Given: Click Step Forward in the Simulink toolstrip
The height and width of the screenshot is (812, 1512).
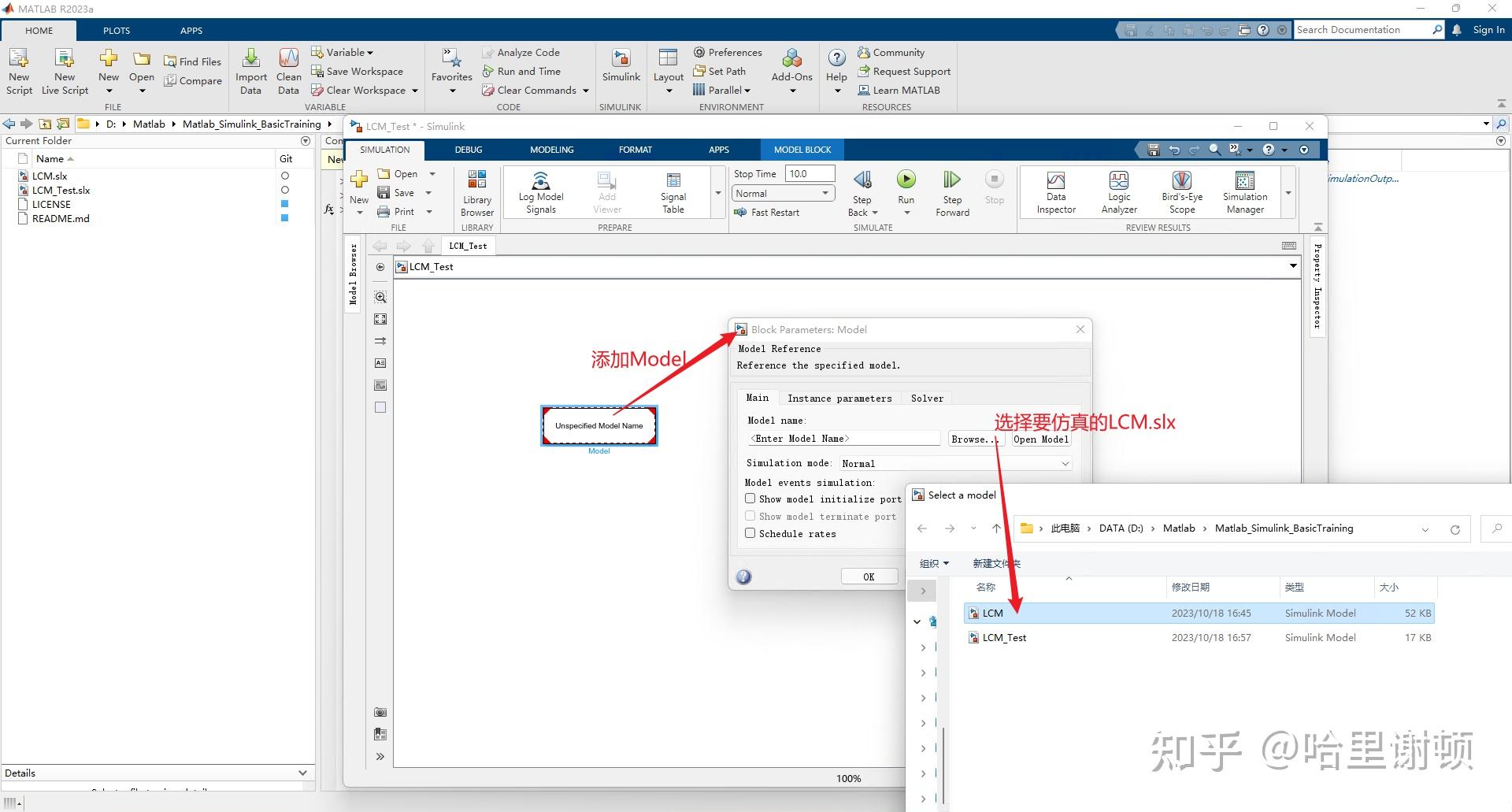Looking at the screenshot, I should 951,189.
